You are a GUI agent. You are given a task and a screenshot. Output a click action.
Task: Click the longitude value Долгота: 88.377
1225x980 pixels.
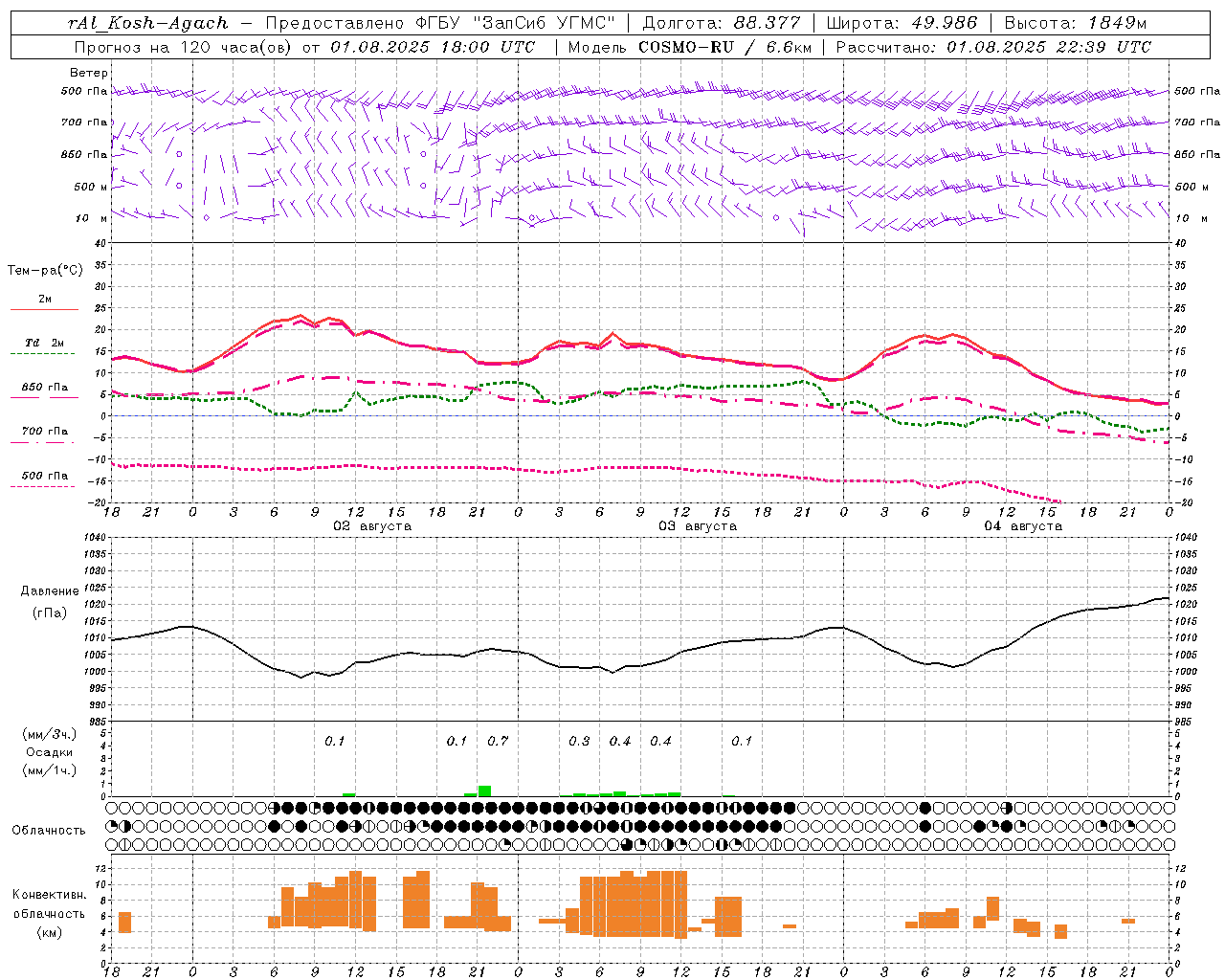(x=722, y=23)
